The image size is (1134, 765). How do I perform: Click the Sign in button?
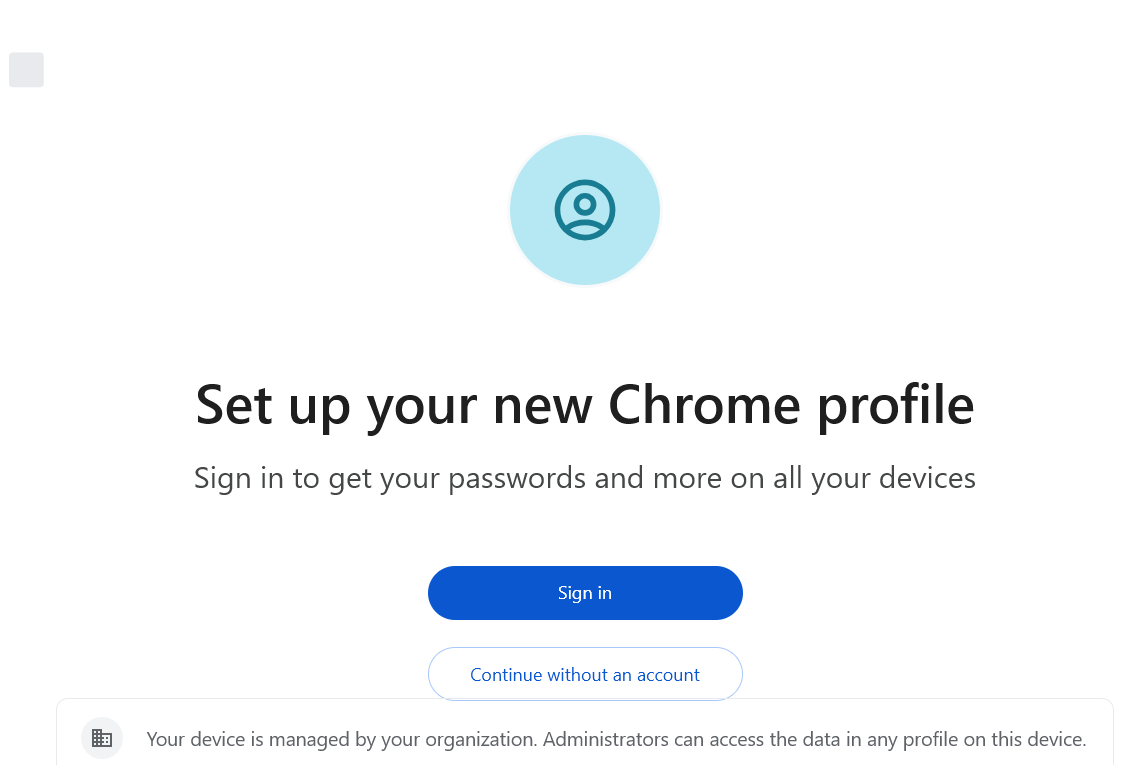[x=585, y=593]
